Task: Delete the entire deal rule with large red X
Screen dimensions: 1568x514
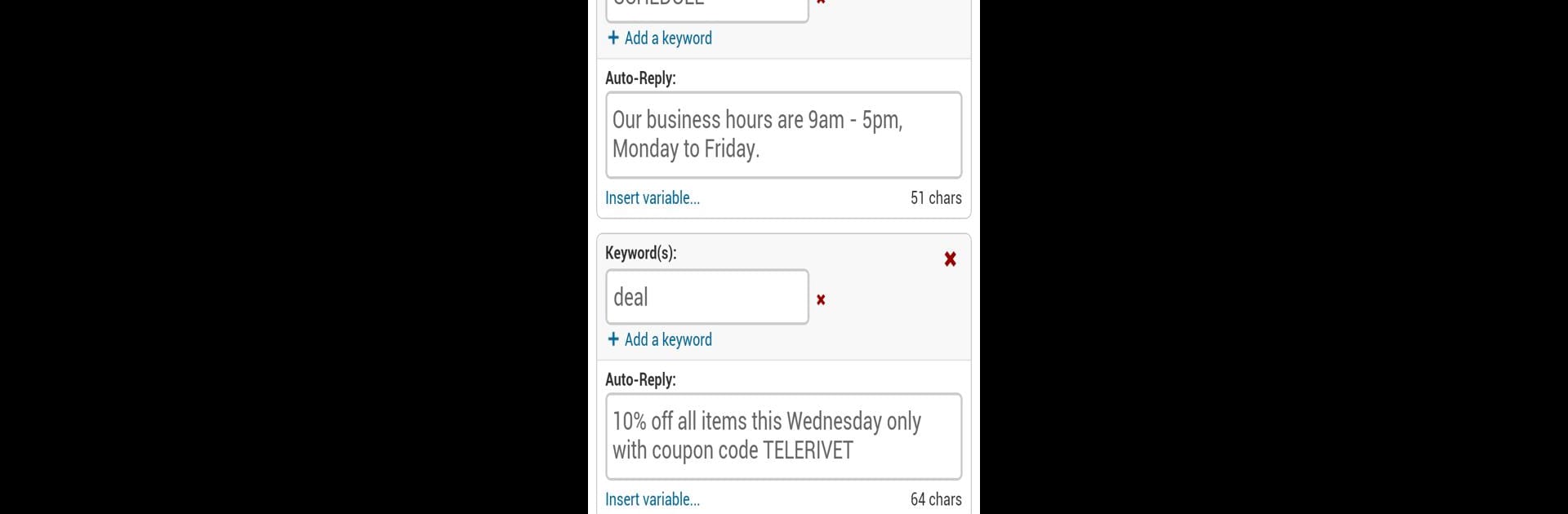Action: (x=950, y=259)
